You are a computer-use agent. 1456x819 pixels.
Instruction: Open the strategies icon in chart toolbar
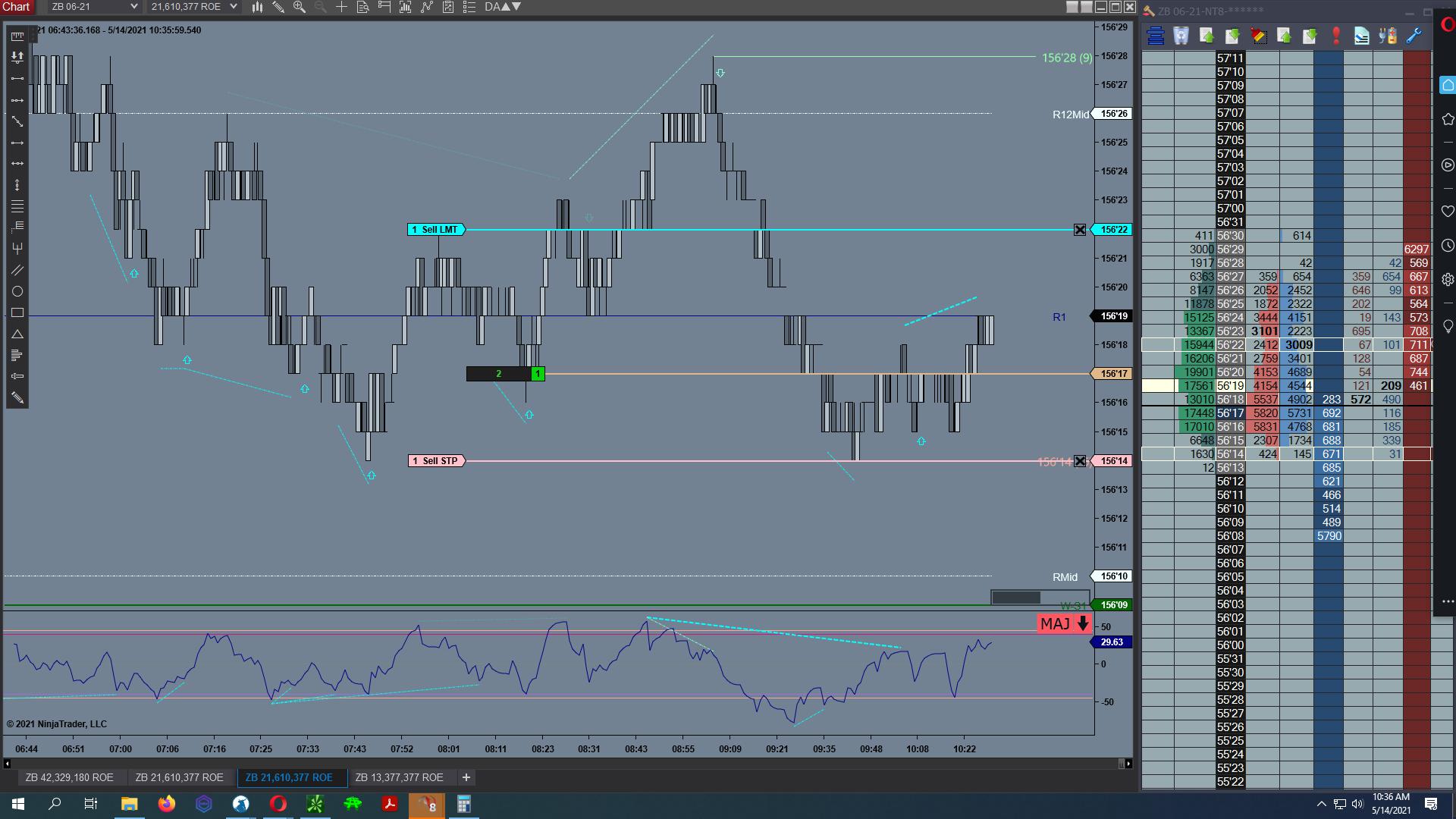coord(448,7)
